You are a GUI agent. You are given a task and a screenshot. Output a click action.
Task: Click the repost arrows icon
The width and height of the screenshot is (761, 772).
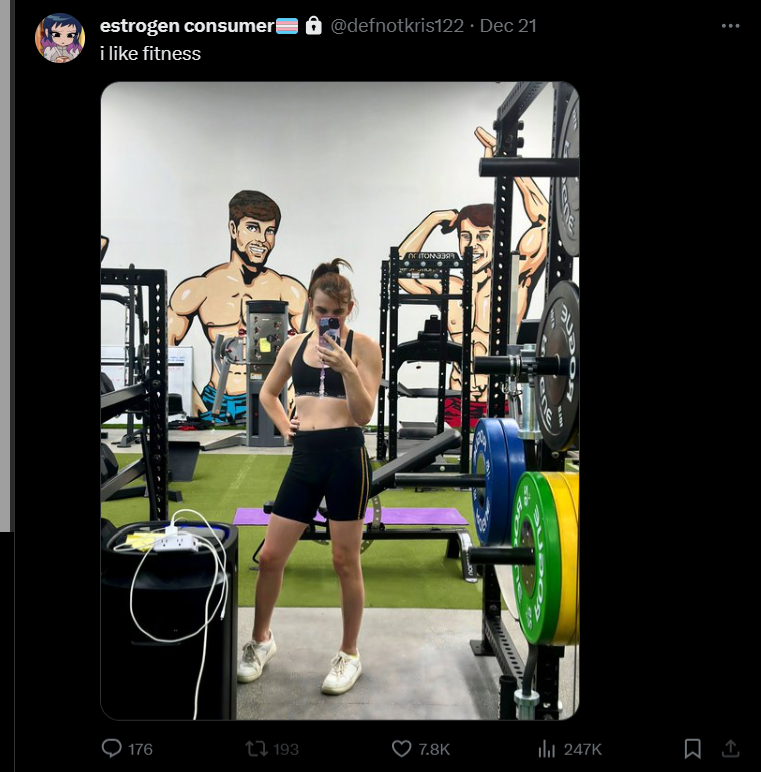click(x=256, y=749)
